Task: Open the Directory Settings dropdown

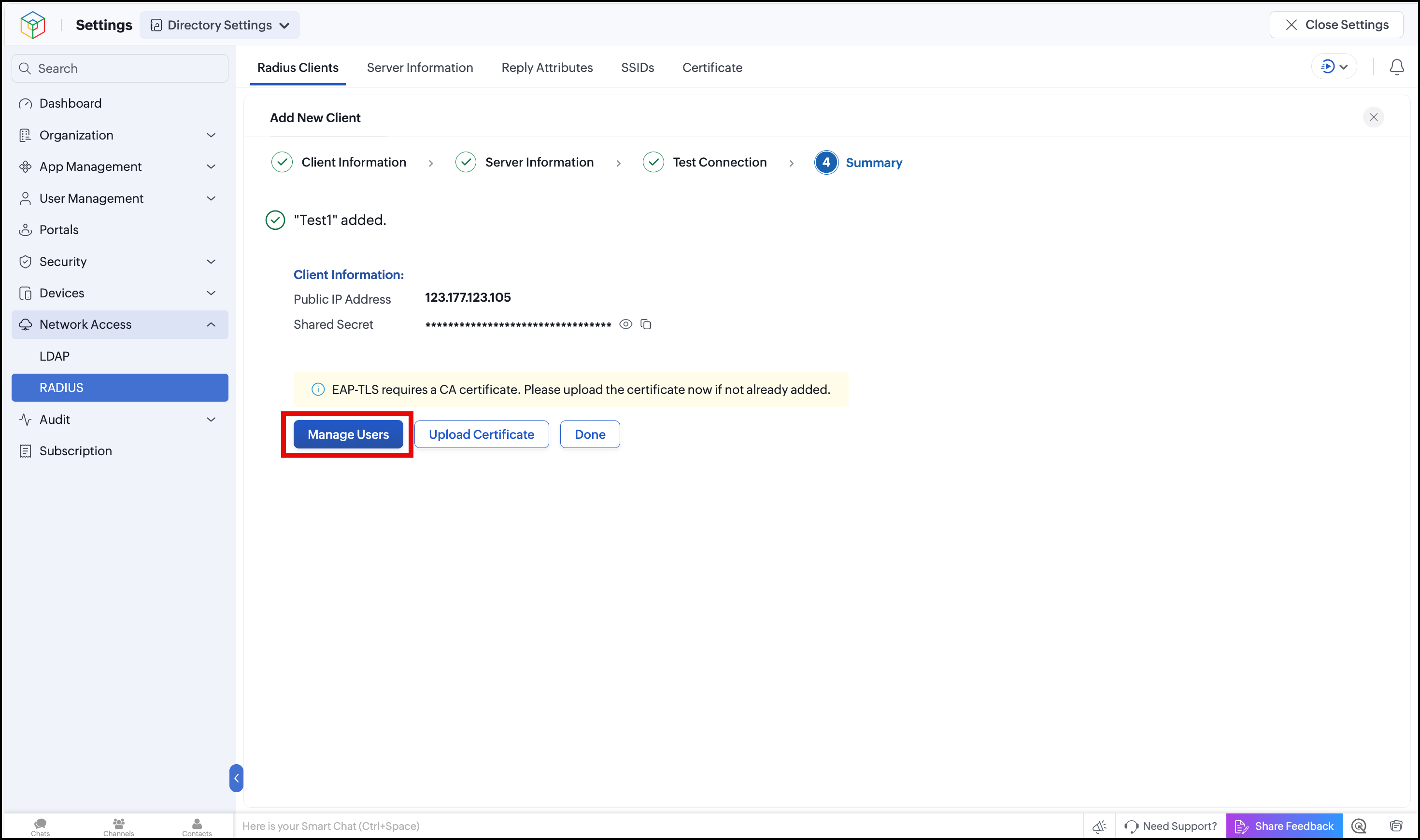Action: (220, 25)
